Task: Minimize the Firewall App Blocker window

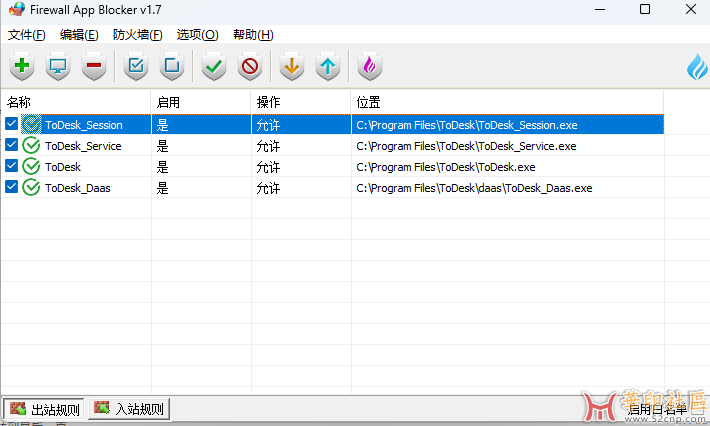Action: pos(600,9)
